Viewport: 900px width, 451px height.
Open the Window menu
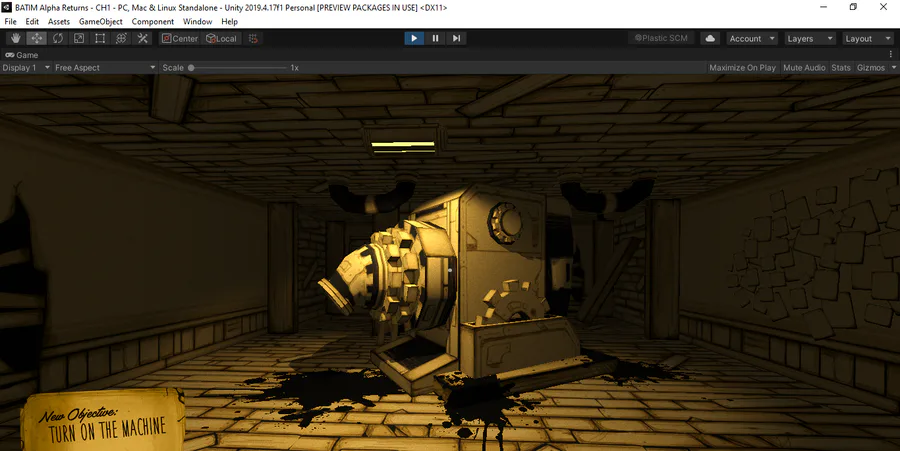[x=197, y=21]
